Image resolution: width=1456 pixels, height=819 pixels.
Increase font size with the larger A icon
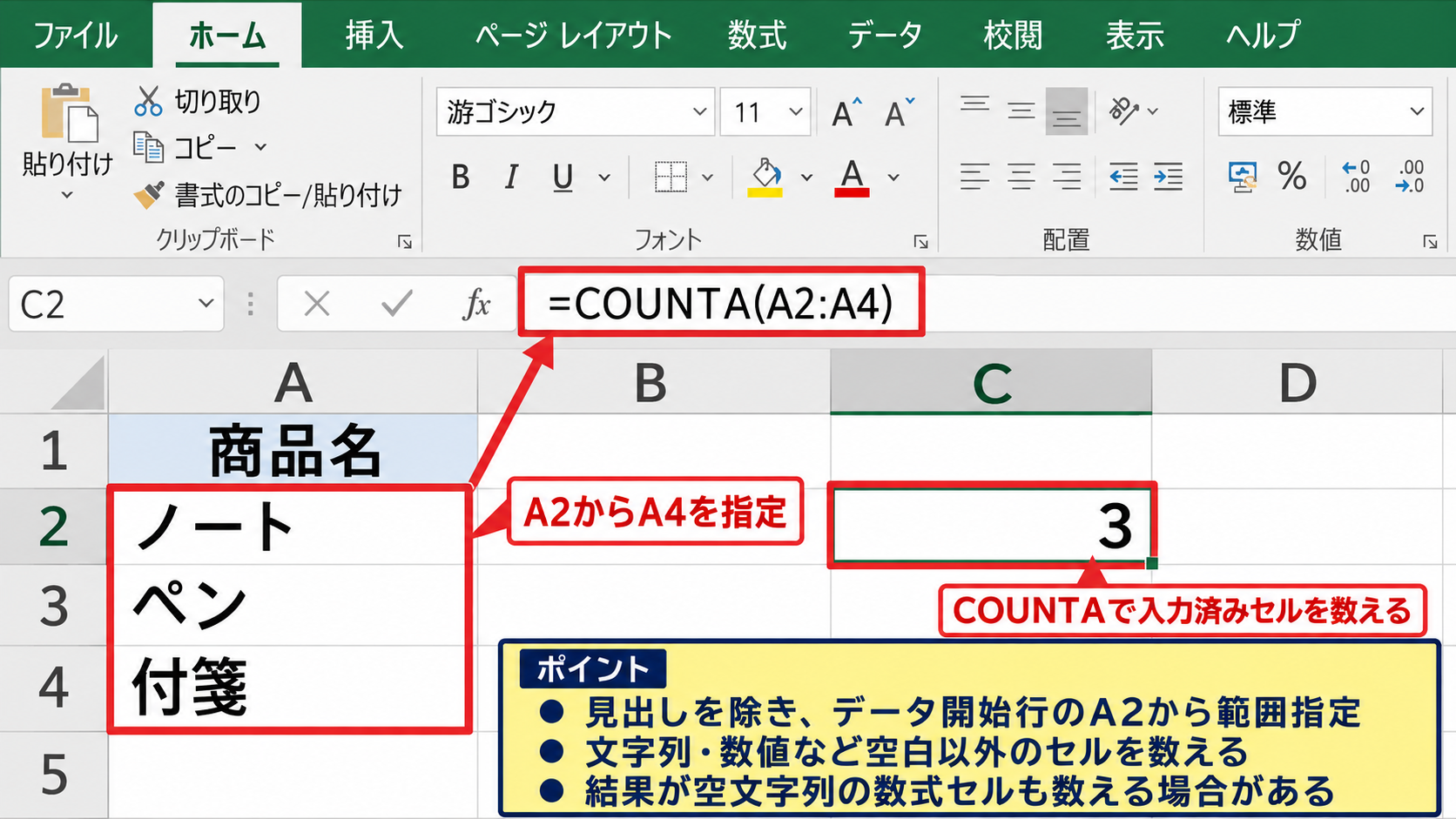coord(846,112)
